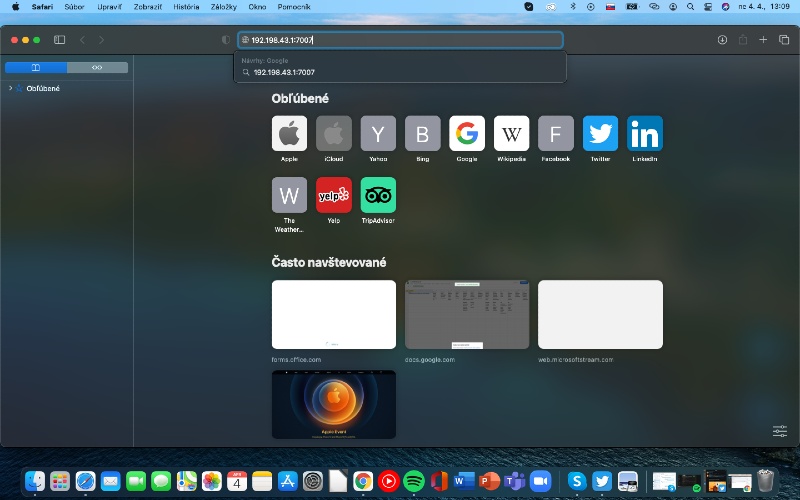Open the tab overview icon
The width and height of the screenshot is (800, 500).
(783, 40)
